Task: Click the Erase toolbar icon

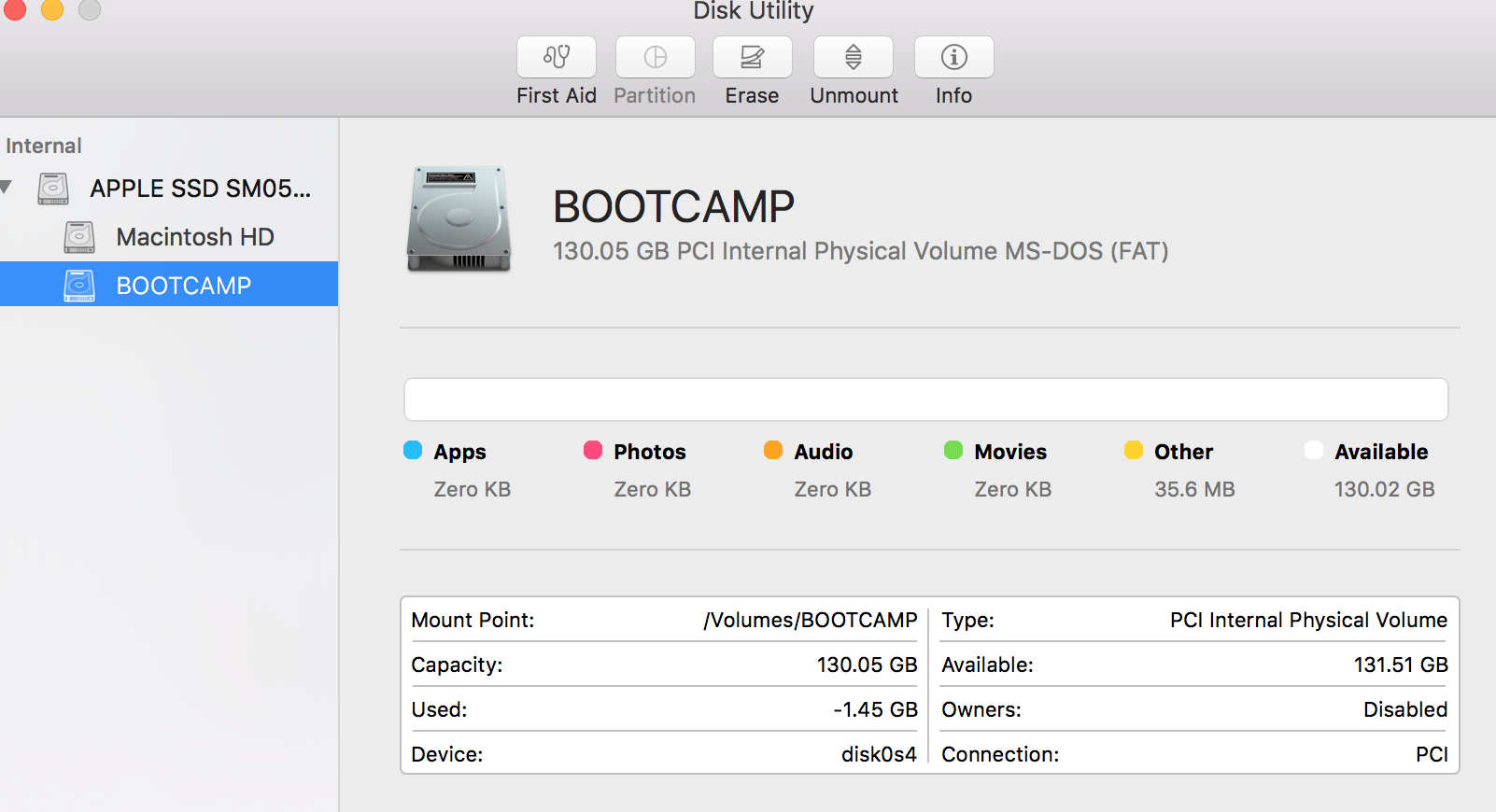Action: [753, 57]
